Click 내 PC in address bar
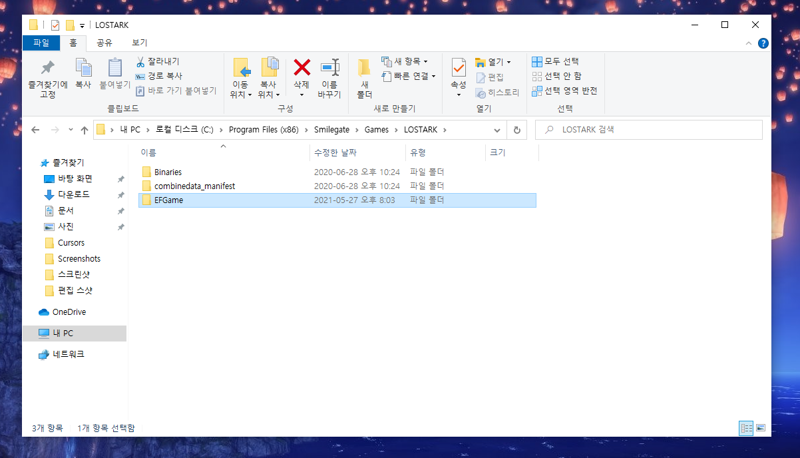 (x=130, y=130)
